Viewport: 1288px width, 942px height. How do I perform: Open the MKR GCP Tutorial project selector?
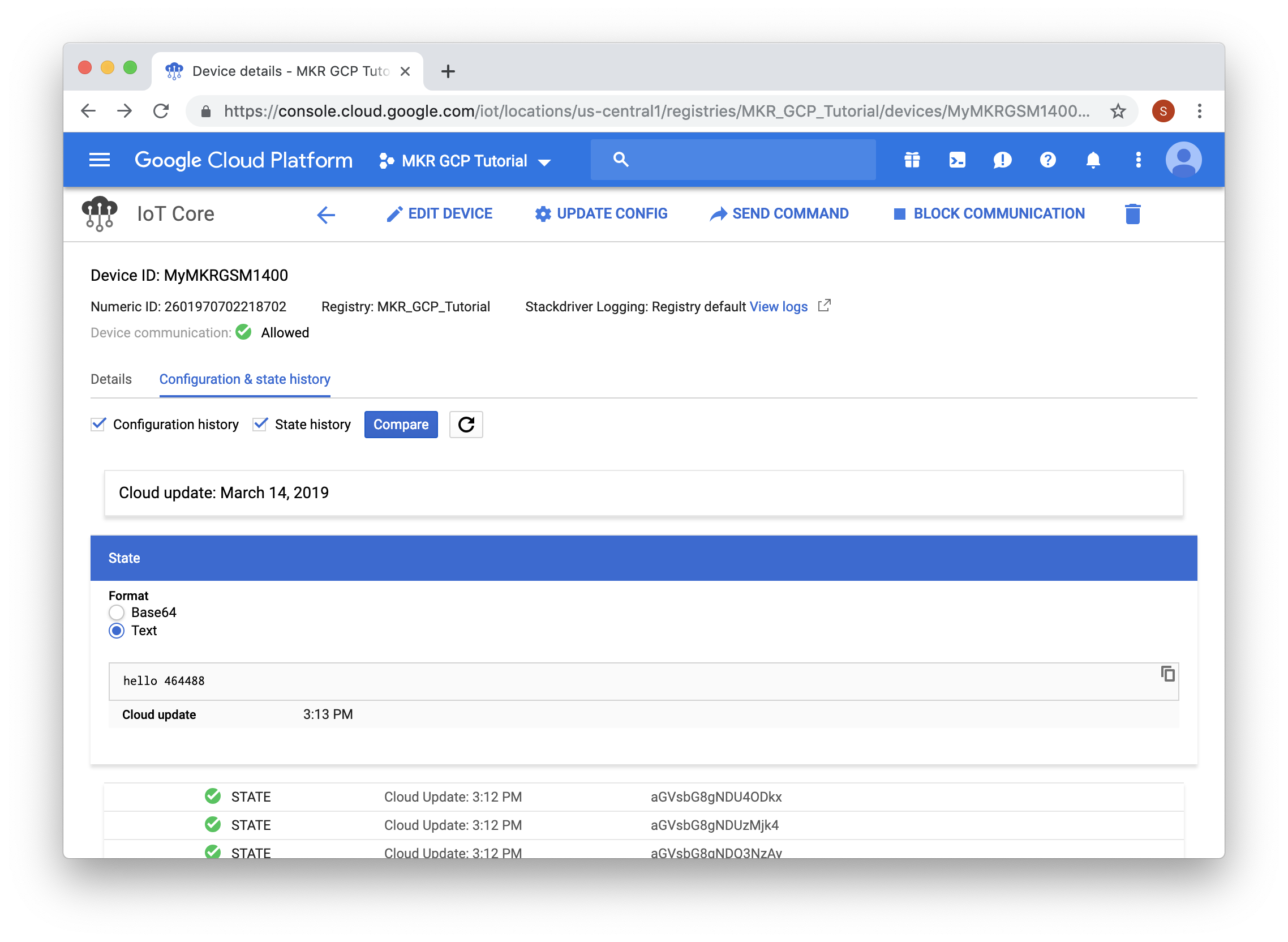pos(465,160)
